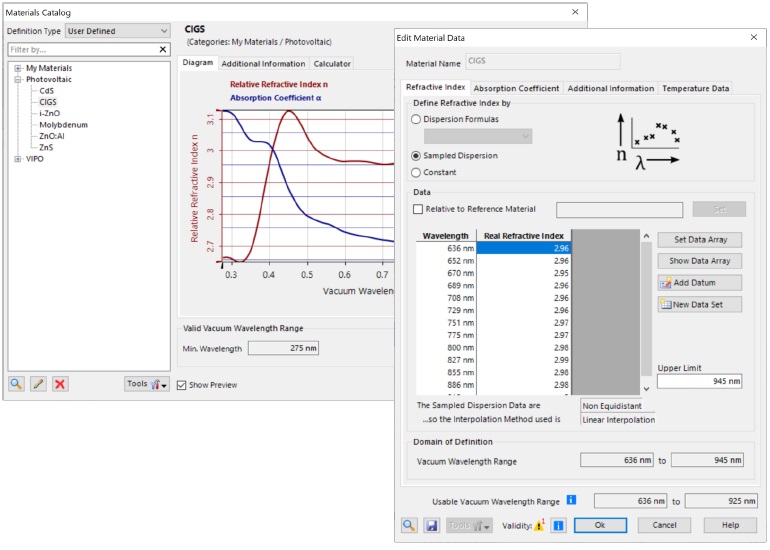Open the Tools dropdown in Materials Catalog
770x550 pixels.
pos(147,384)
